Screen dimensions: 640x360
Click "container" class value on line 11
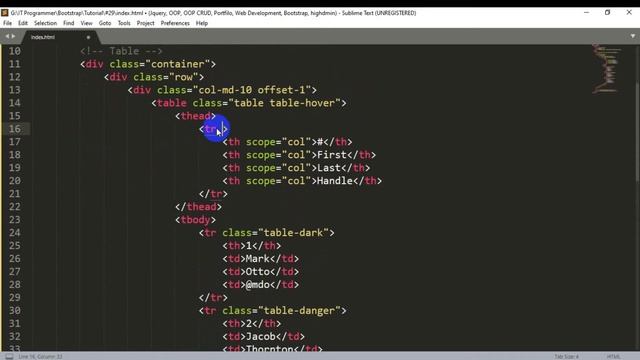tap(178, 64)
